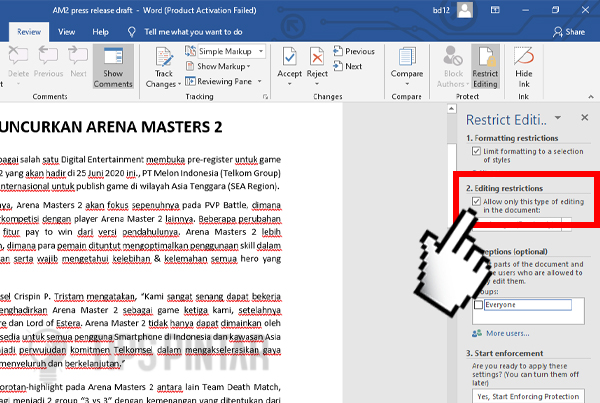Open the Accept dropdown arrow
The height and width of the screenshot is (403, 600).
[289, 83]
